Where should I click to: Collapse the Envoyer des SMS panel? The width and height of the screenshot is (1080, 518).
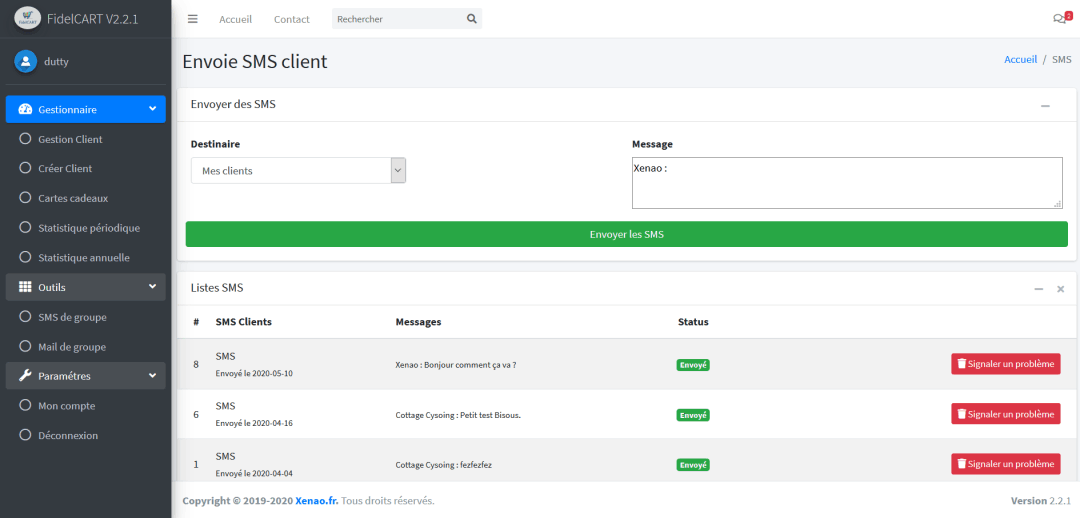1045,105
